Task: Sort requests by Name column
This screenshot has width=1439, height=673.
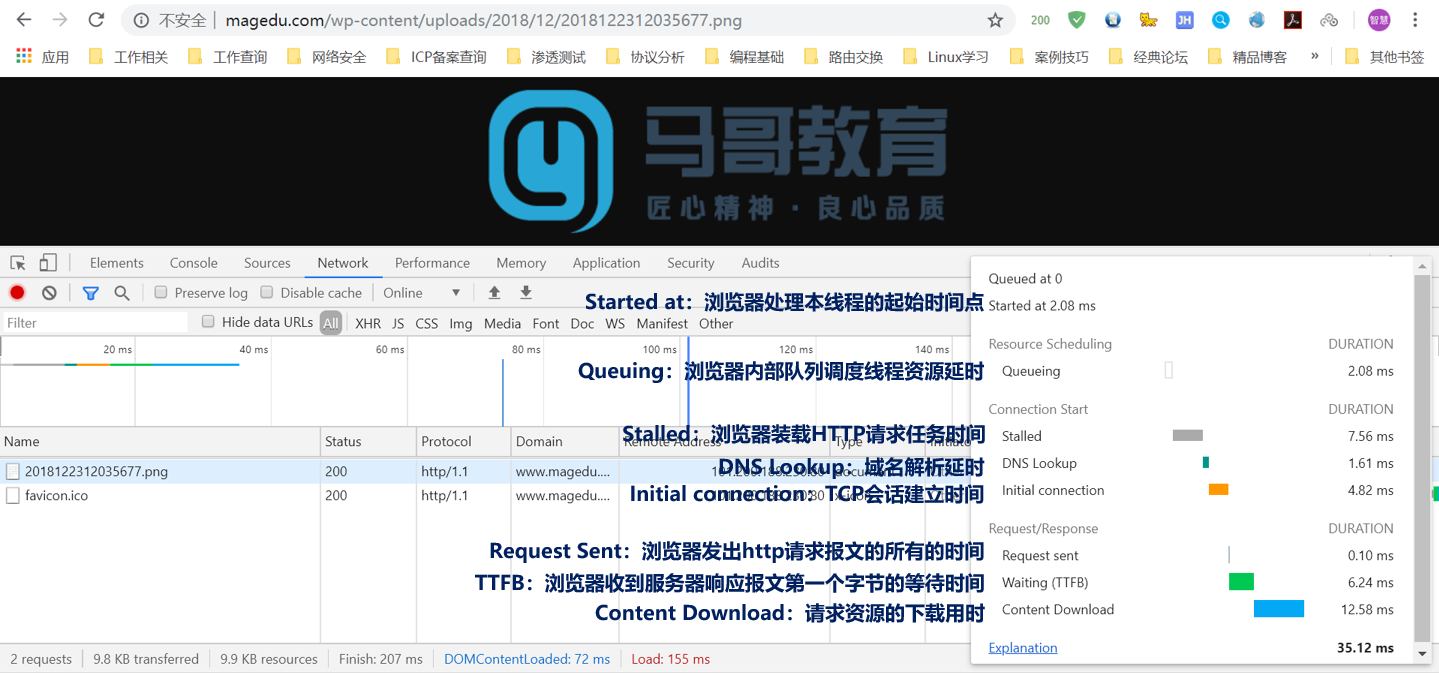Action: pos(160,441)
